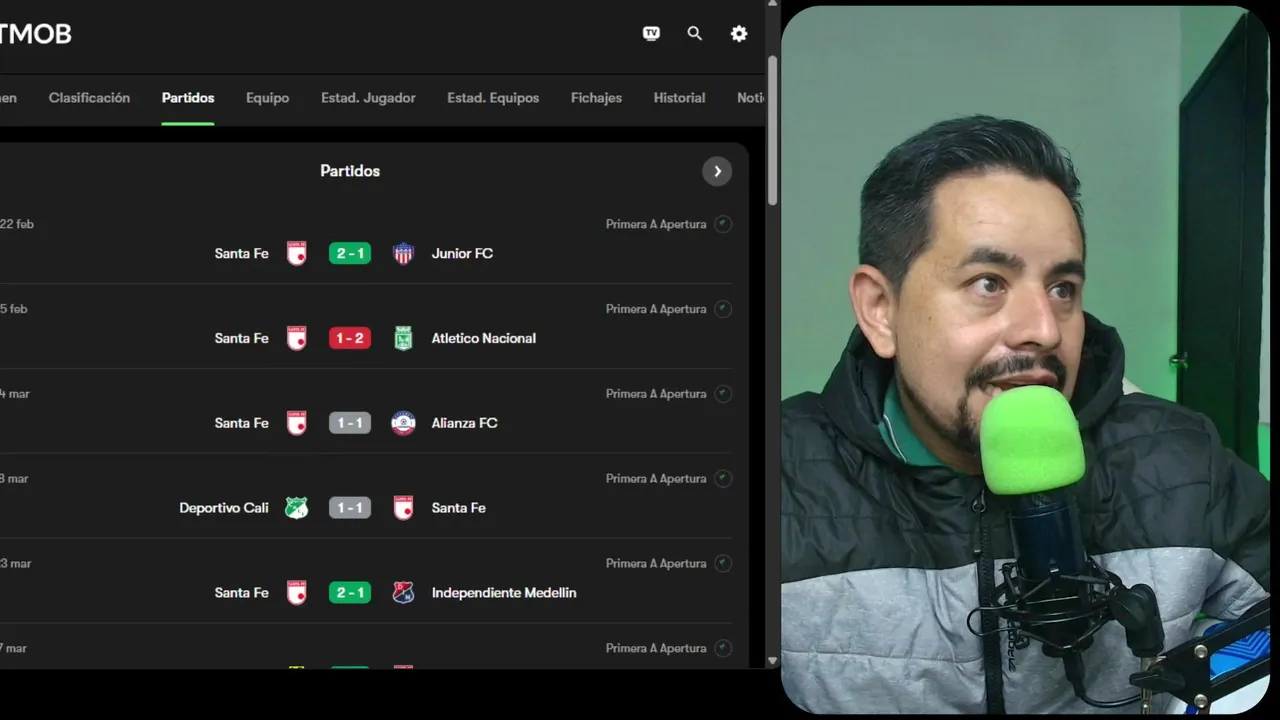Open 1 - 2 score versus Atletico Nacional
The image size is (1280, 720).
(x=350, y=339)
